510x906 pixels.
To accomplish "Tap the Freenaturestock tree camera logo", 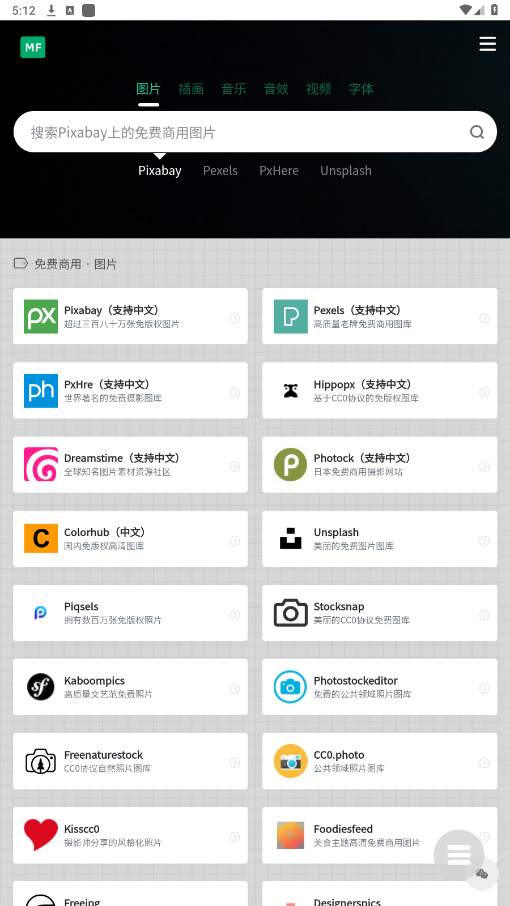I will tap(41, 761).
